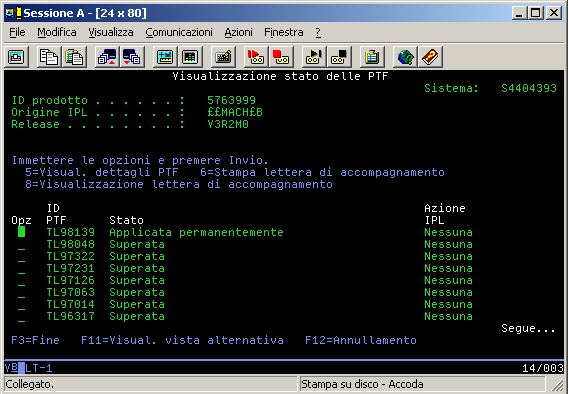The image size is (568, 394).
Task: Click the Copy toolbar icon
Action: point(49,57)
